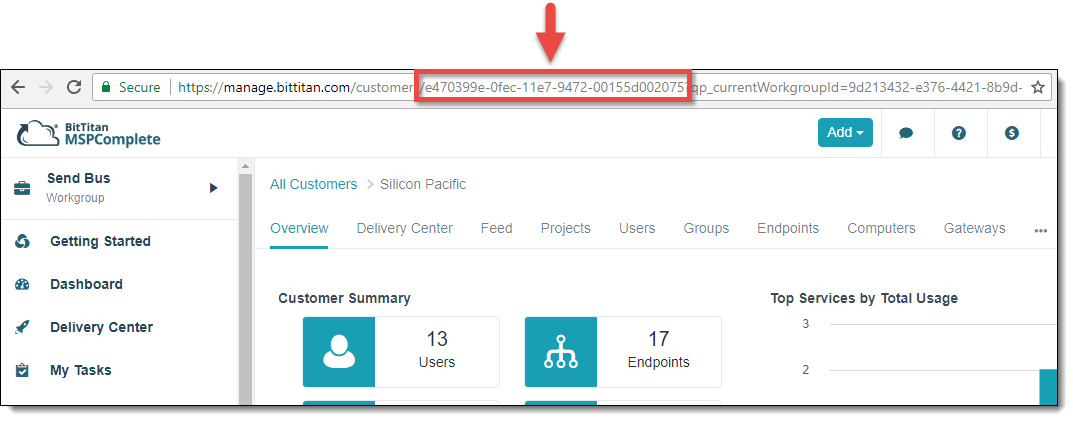This screenshot has width=1073, height=421.
Task: Click the sidebar scrollbar up arrow
Action: click(x=245, y=166)
